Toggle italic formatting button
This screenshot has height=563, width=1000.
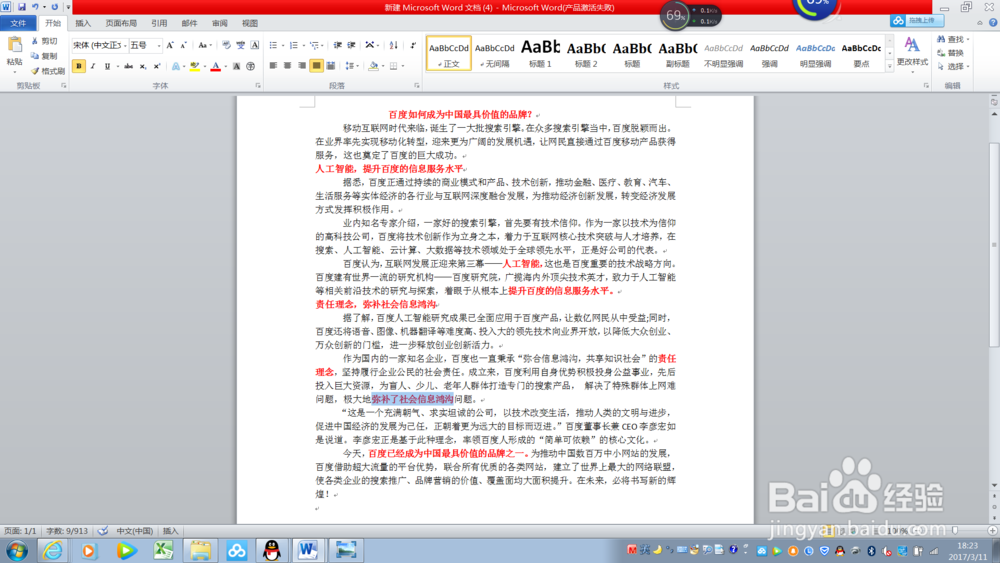[93, 66]
